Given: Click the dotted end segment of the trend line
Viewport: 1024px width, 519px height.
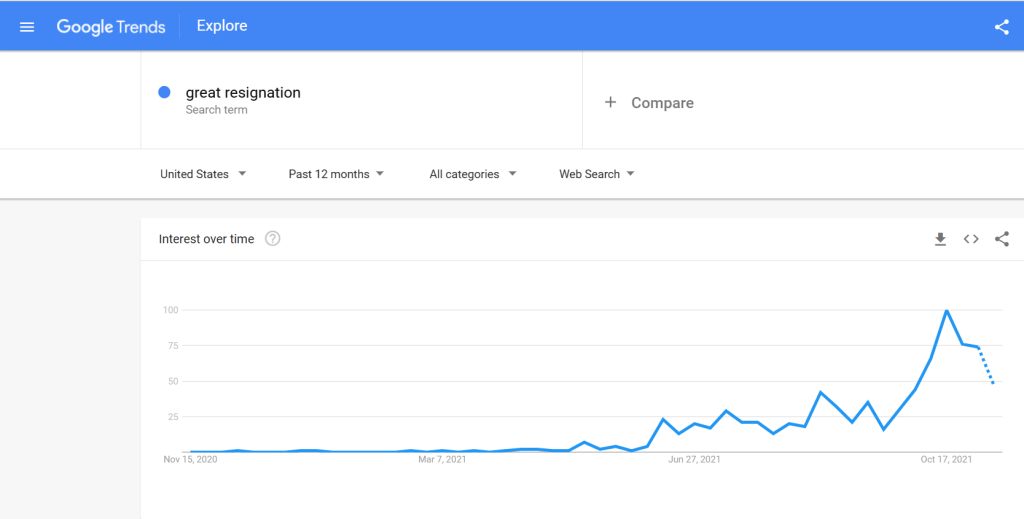Looking at the screenshot, I should tap(986, 366).
